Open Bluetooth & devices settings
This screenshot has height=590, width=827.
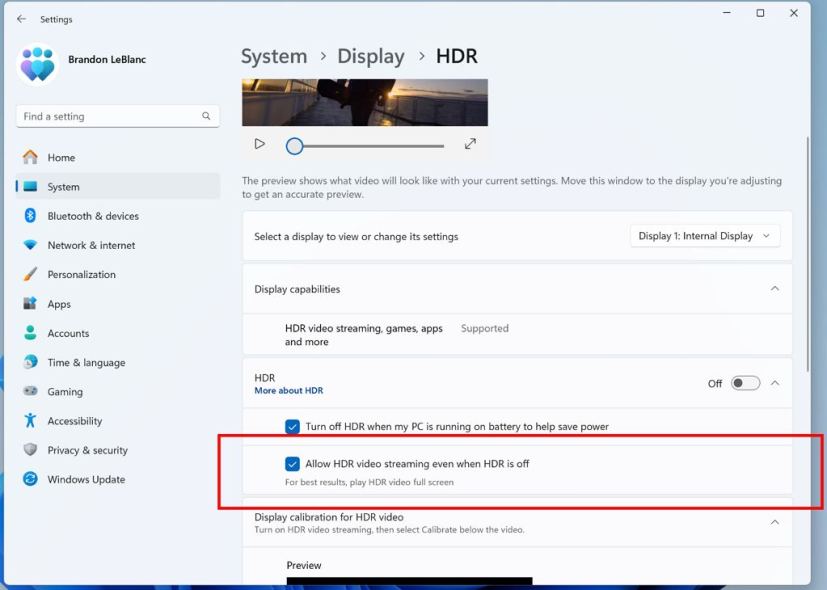tap(90, 215)
